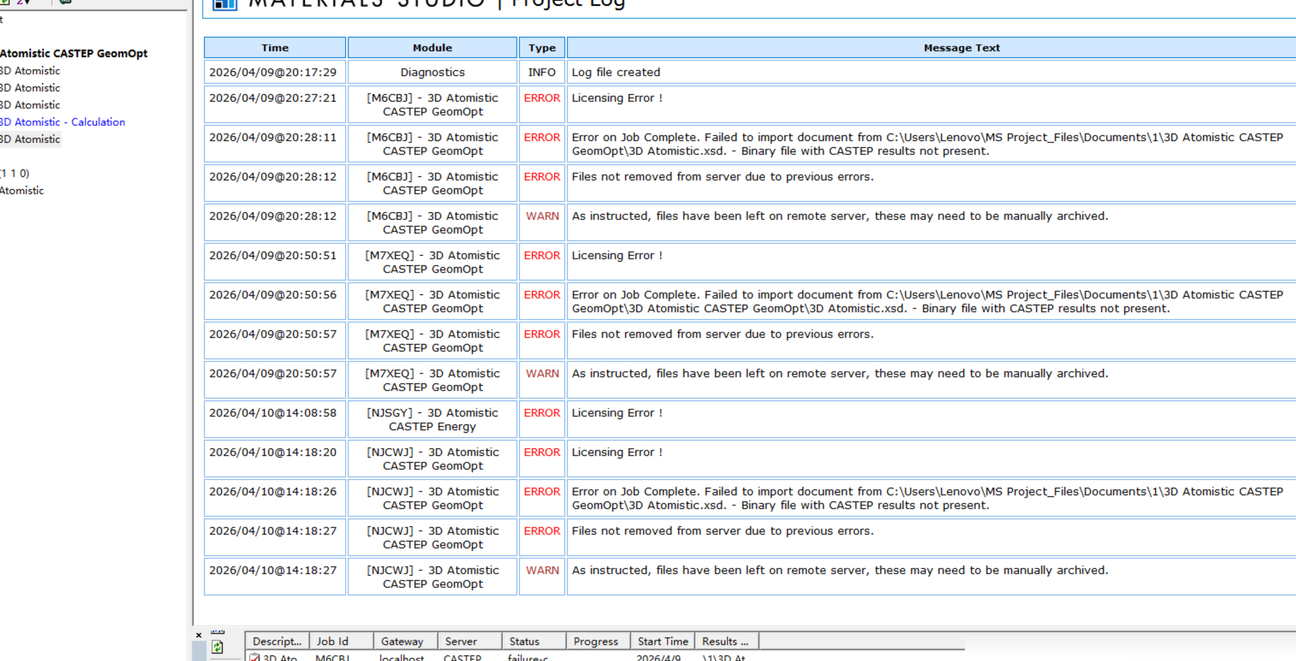Sort jobs by the Job Id column
The height and width of the screenshot is (661, 1296).
[x=341, y=642]
